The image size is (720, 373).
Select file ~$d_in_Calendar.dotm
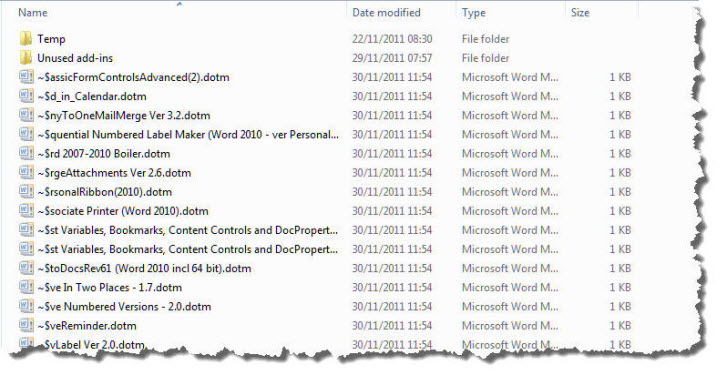92,96
